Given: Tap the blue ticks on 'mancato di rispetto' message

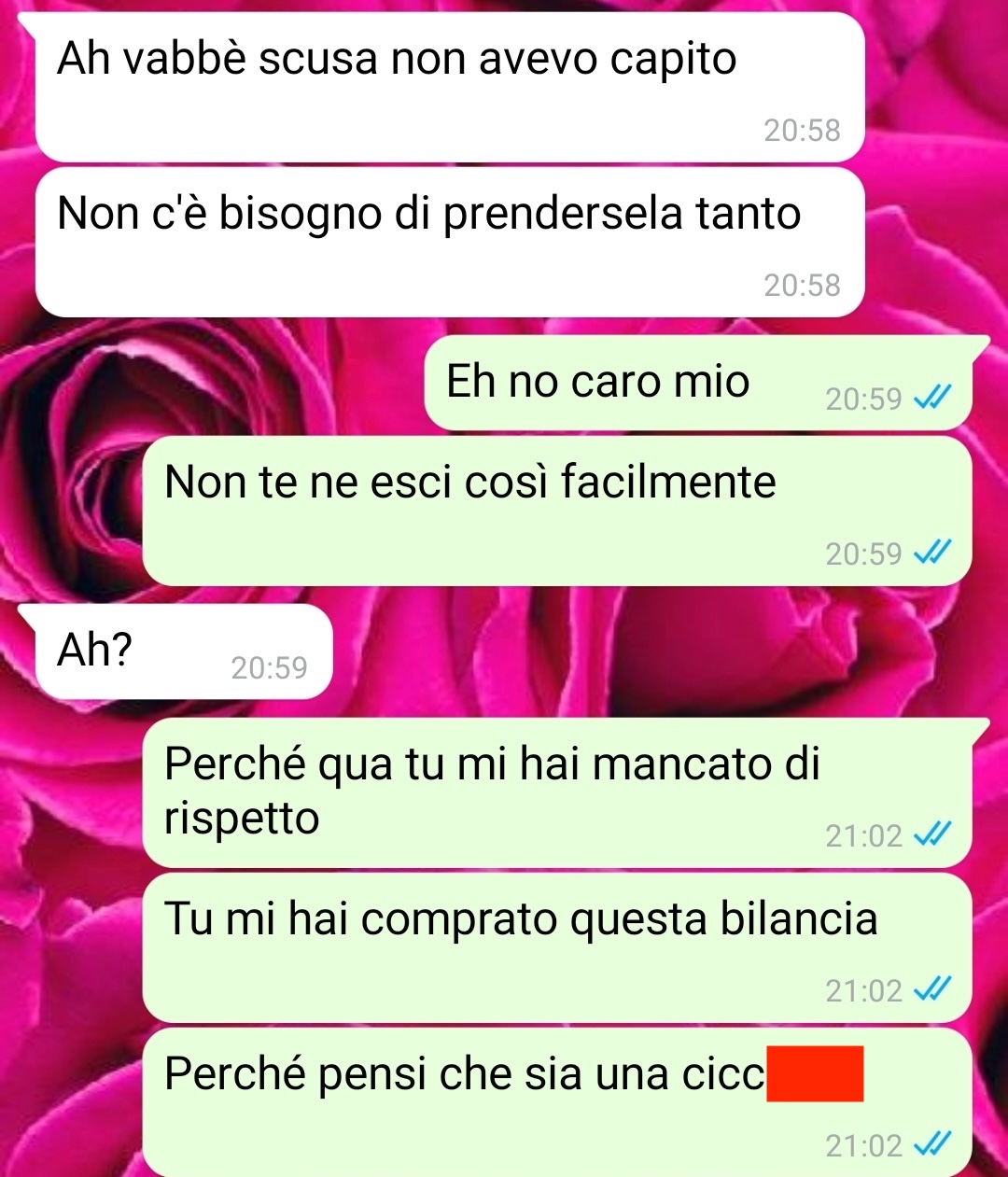Looking at the screenshot, I should 931,834.
